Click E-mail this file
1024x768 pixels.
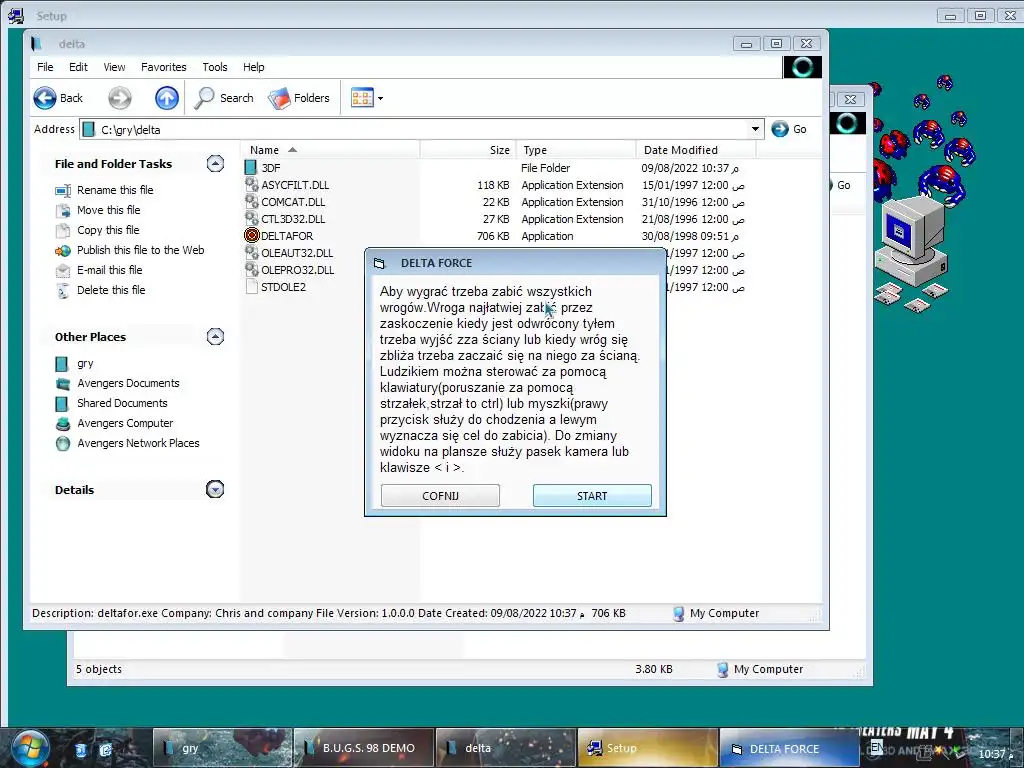(x=109, y=270)
